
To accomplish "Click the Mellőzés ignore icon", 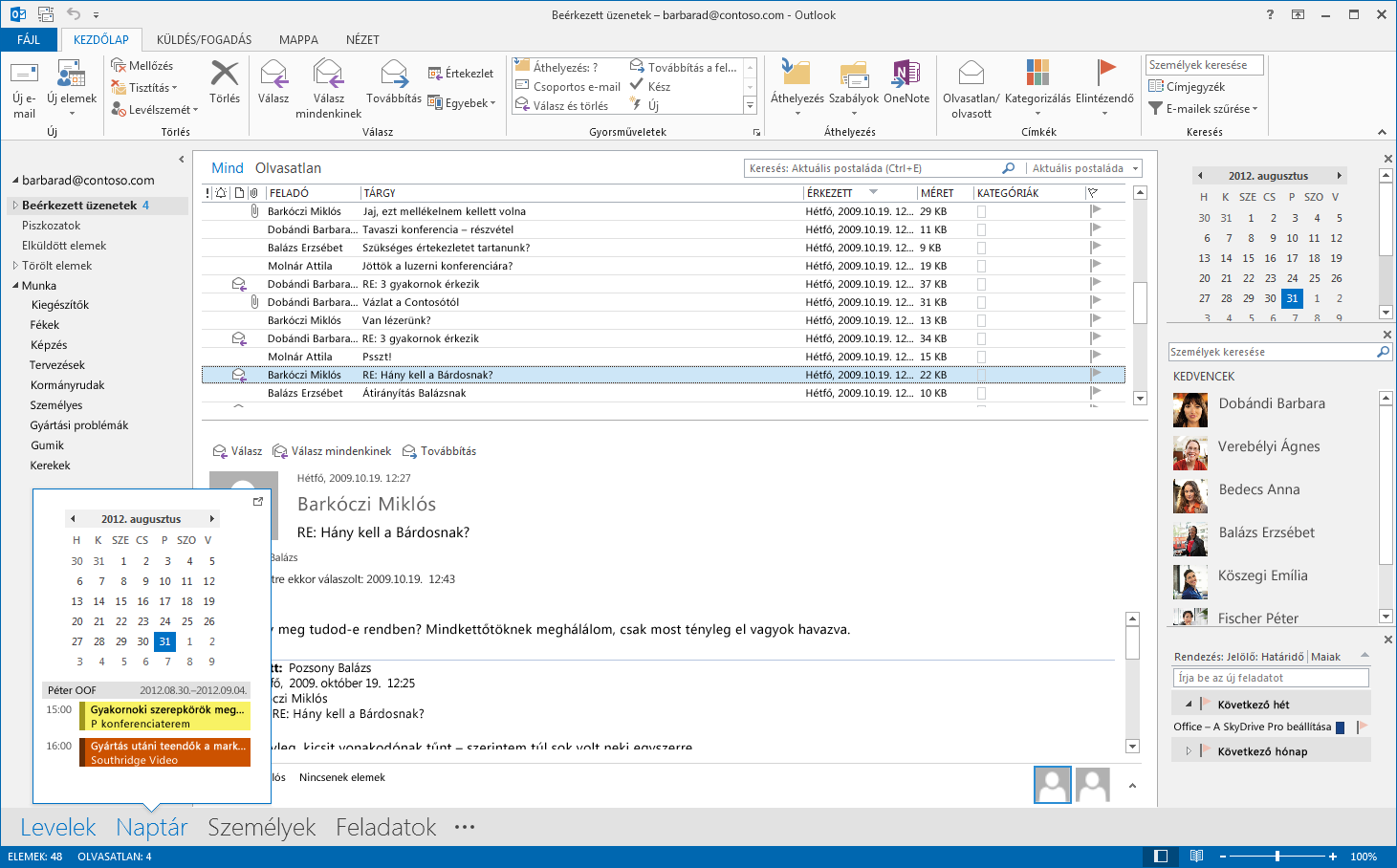I will coord(119,65).
